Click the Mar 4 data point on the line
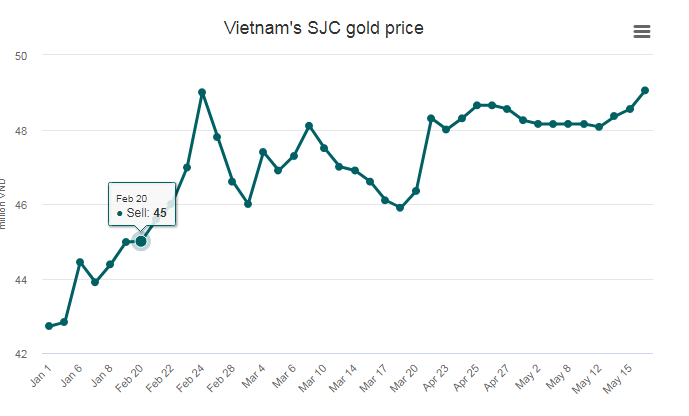Image resolution: width=689 pixels, height=416 pixels. pyautogui.click(x=263, y=152)
